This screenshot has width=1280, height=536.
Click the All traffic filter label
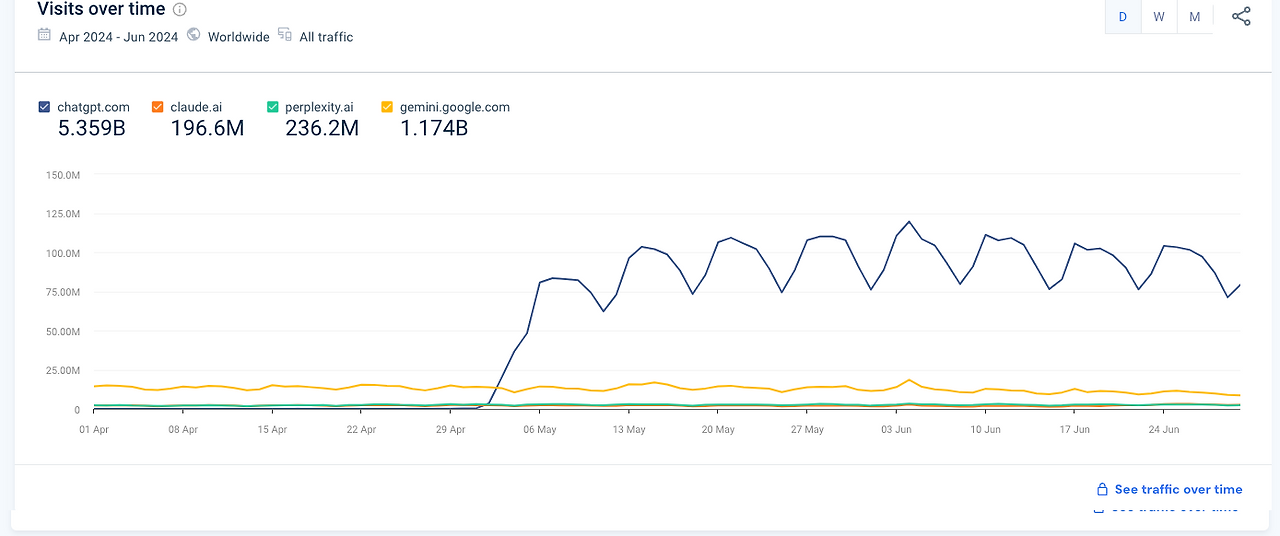[x=326, y=37]
